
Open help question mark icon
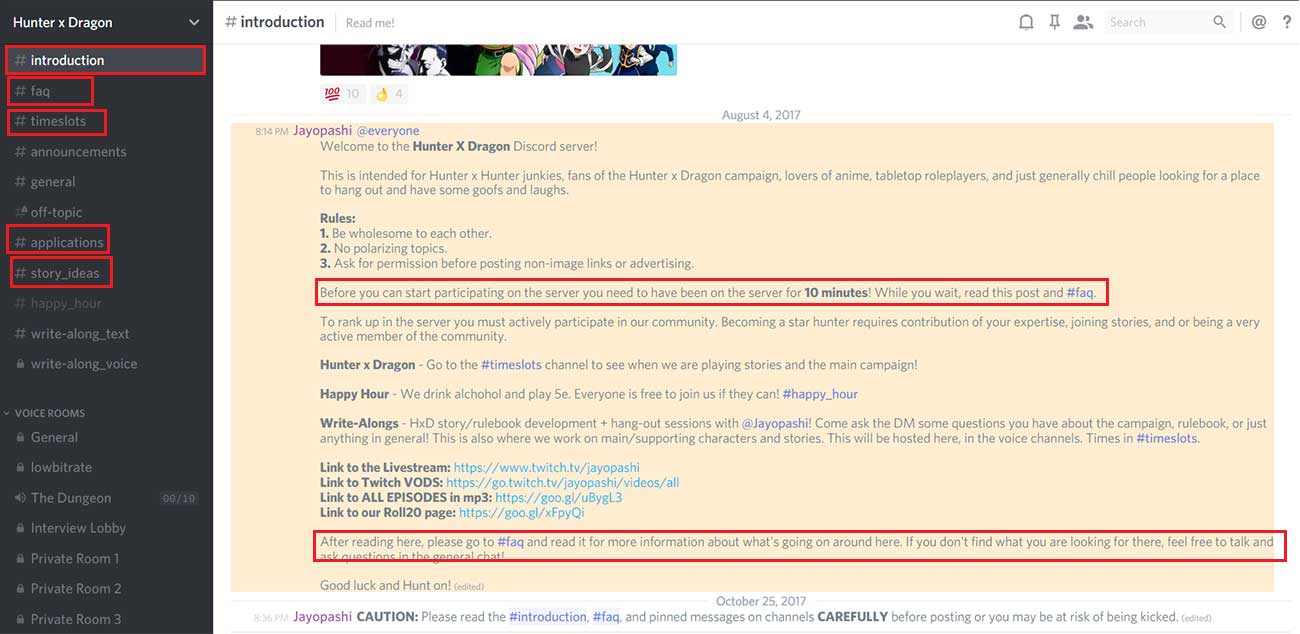[x=1287, y=22]
